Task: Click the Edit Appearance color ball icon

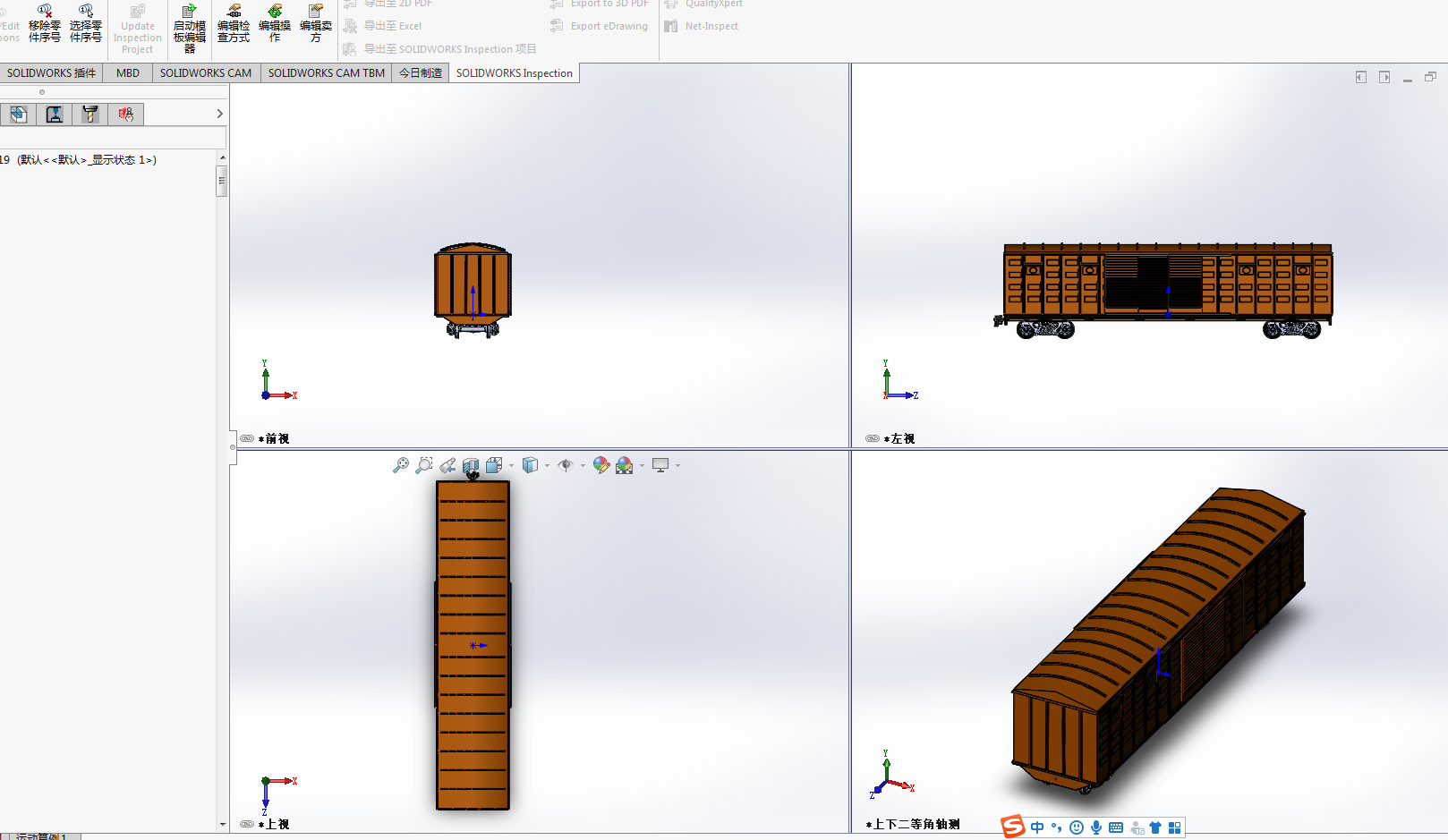Action: point(601,465)
